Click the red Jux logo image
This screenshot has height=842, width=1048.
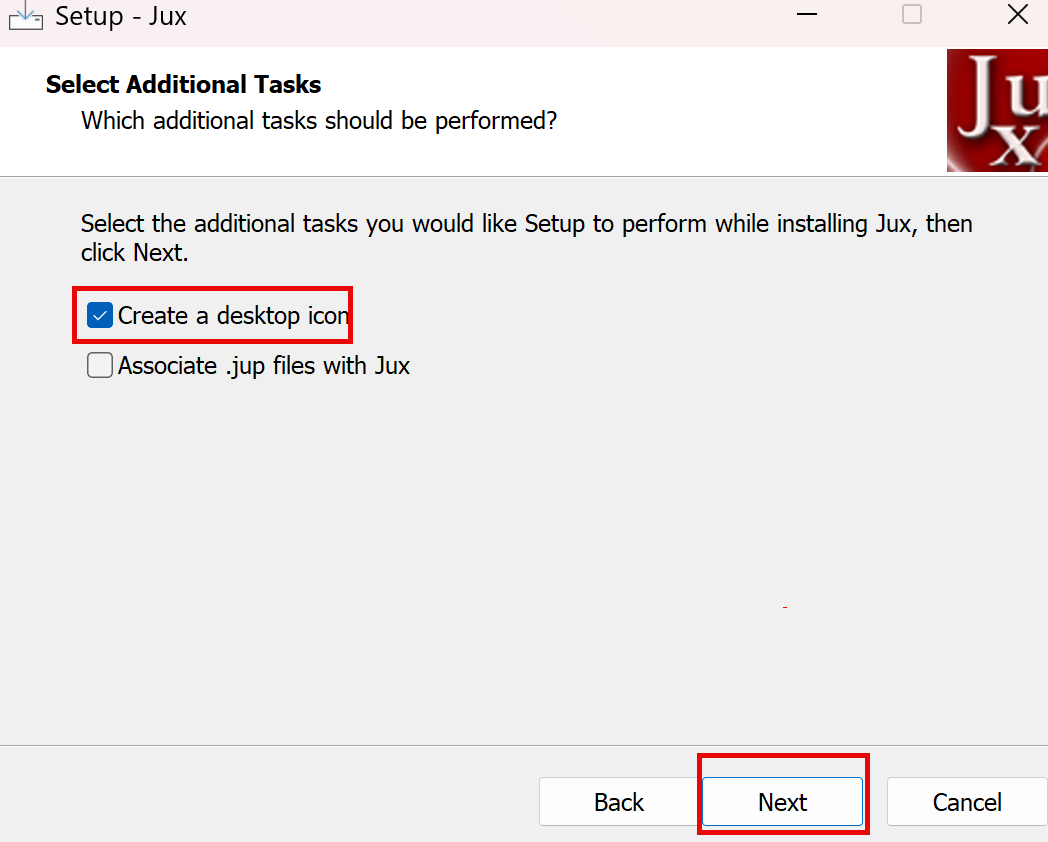tap(997, 112)
